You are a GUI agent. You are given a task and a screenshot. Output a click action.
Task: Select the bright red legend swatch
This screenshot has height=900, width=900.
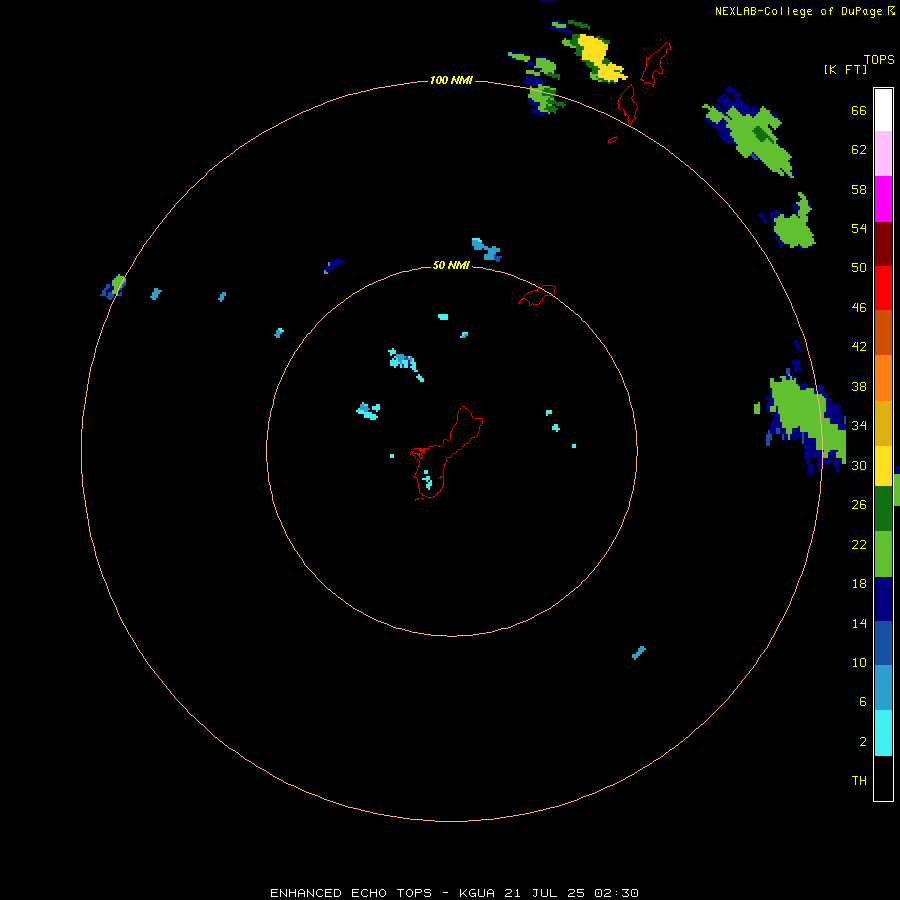point(883,288)
